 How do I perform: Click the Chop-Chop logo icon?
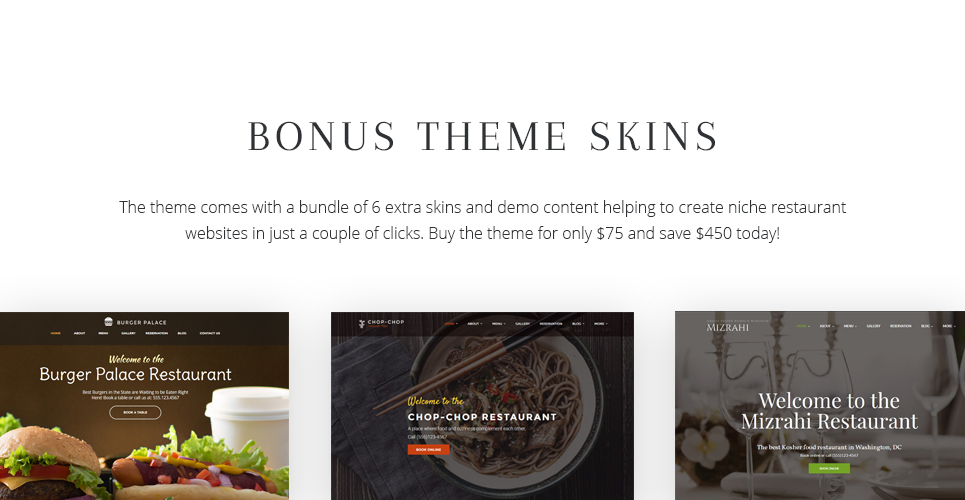[x=362, y=323]
